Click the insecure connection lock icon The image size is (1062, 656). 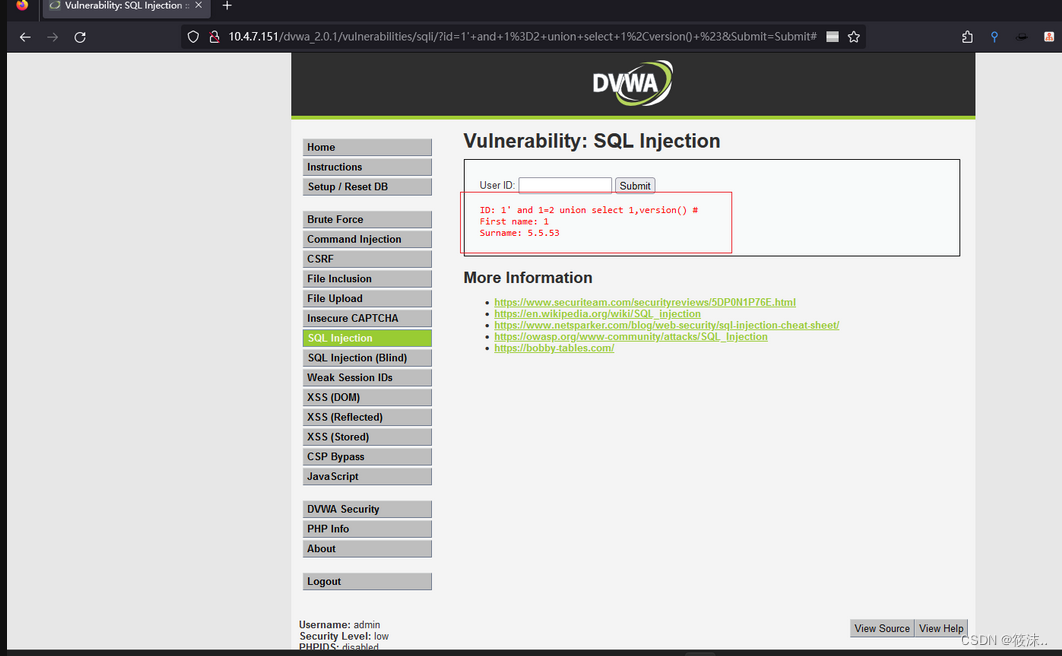point(214,37)
